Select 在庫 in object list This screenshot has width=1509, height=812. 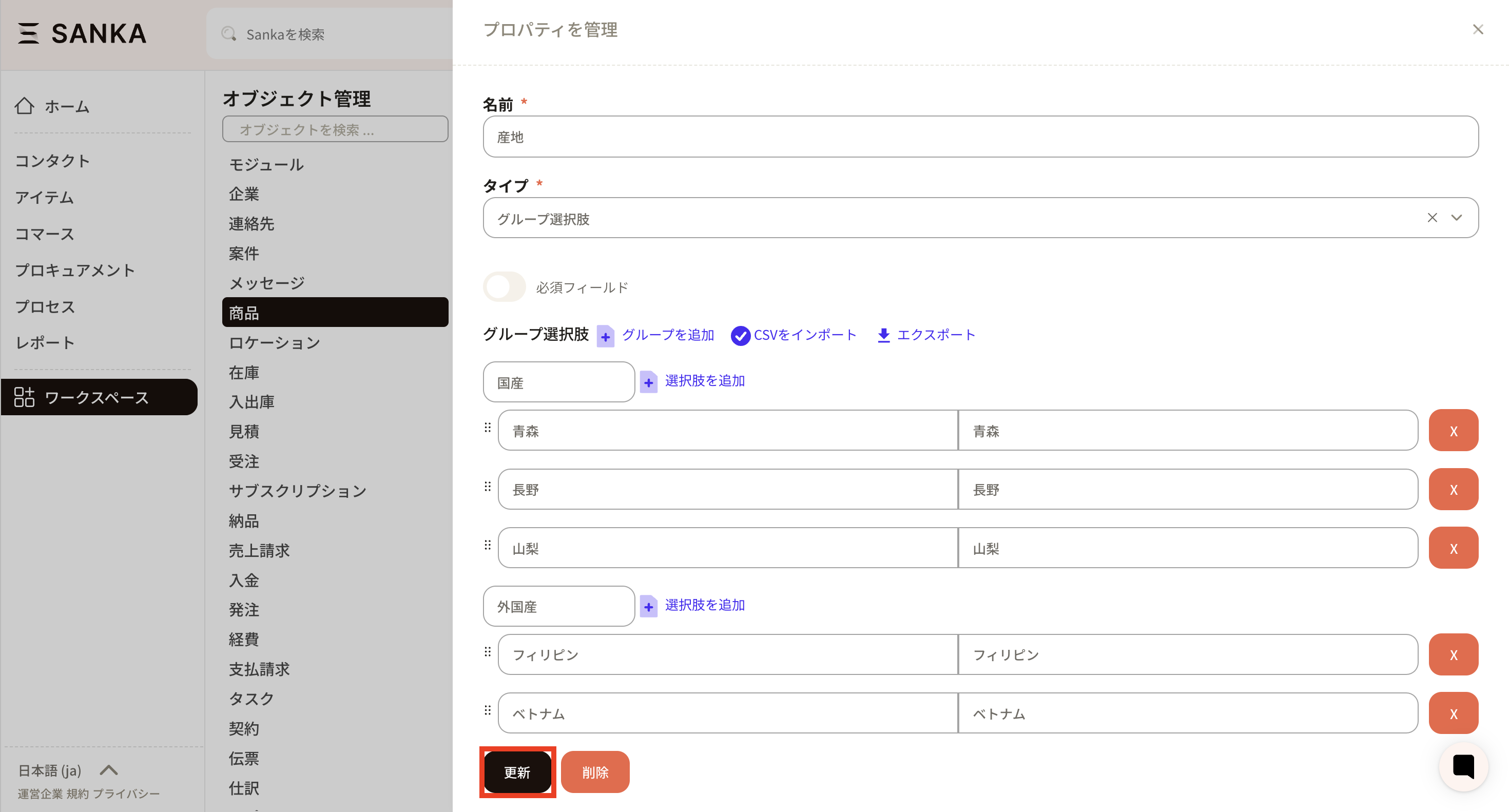[x=244, y=373]
